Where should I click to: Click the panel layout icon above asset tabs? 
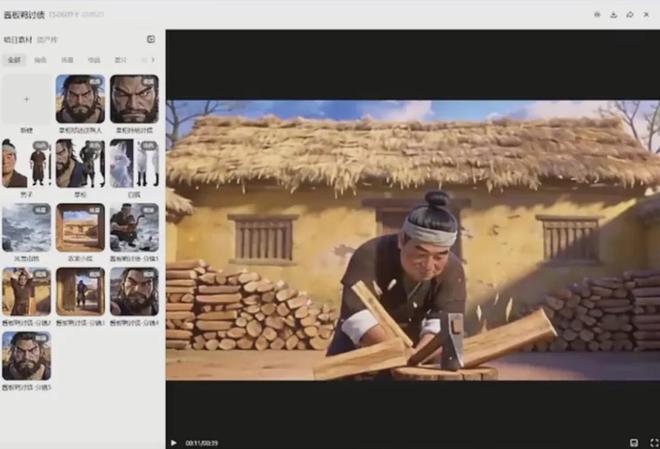click(x=151, y=39)
